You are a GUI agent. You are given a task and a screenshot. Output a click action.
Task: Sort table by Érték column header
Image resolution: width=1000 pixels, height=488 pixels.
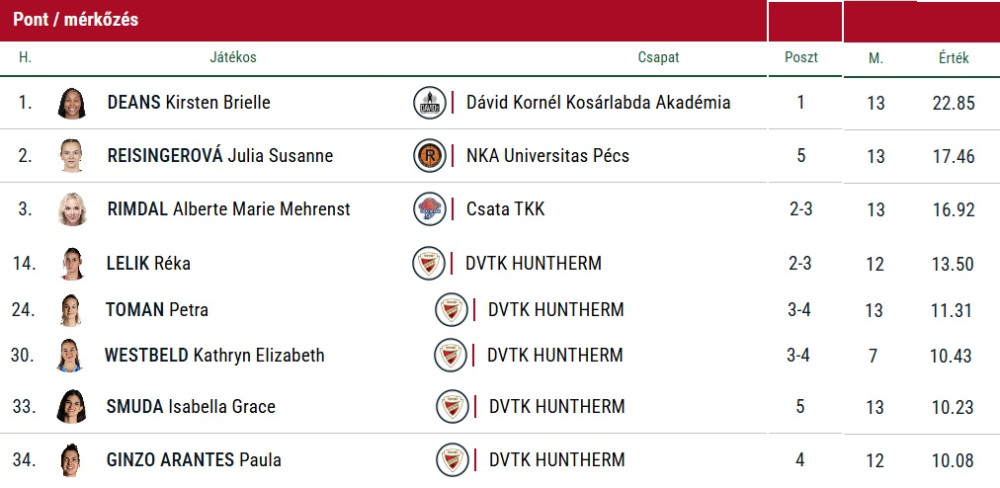click(x=953, y=58)
